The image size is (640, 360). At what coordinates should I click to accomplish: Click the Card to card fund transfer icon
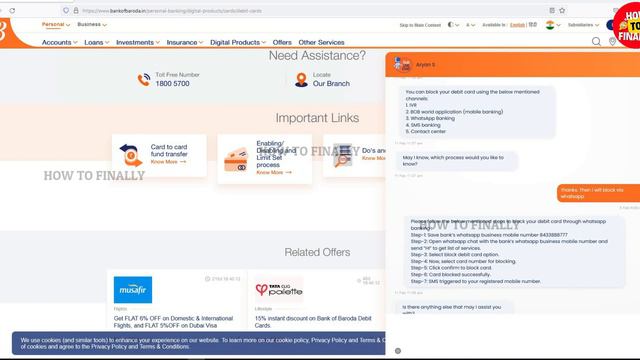(131, 156)
